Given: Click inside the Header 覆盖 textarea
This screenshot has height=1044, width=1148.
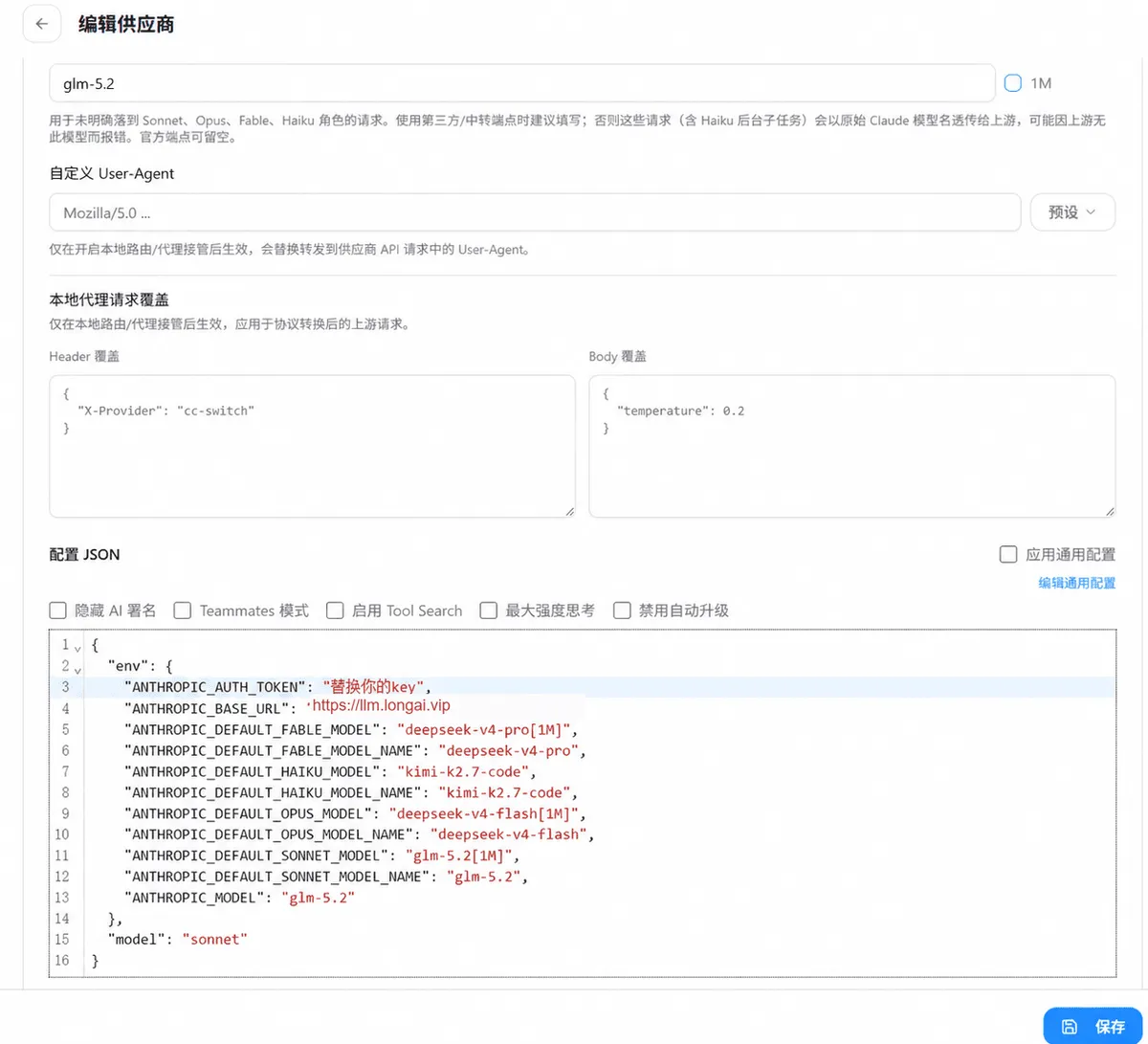Looking at the screenshot, I should [x=312, y=446].
